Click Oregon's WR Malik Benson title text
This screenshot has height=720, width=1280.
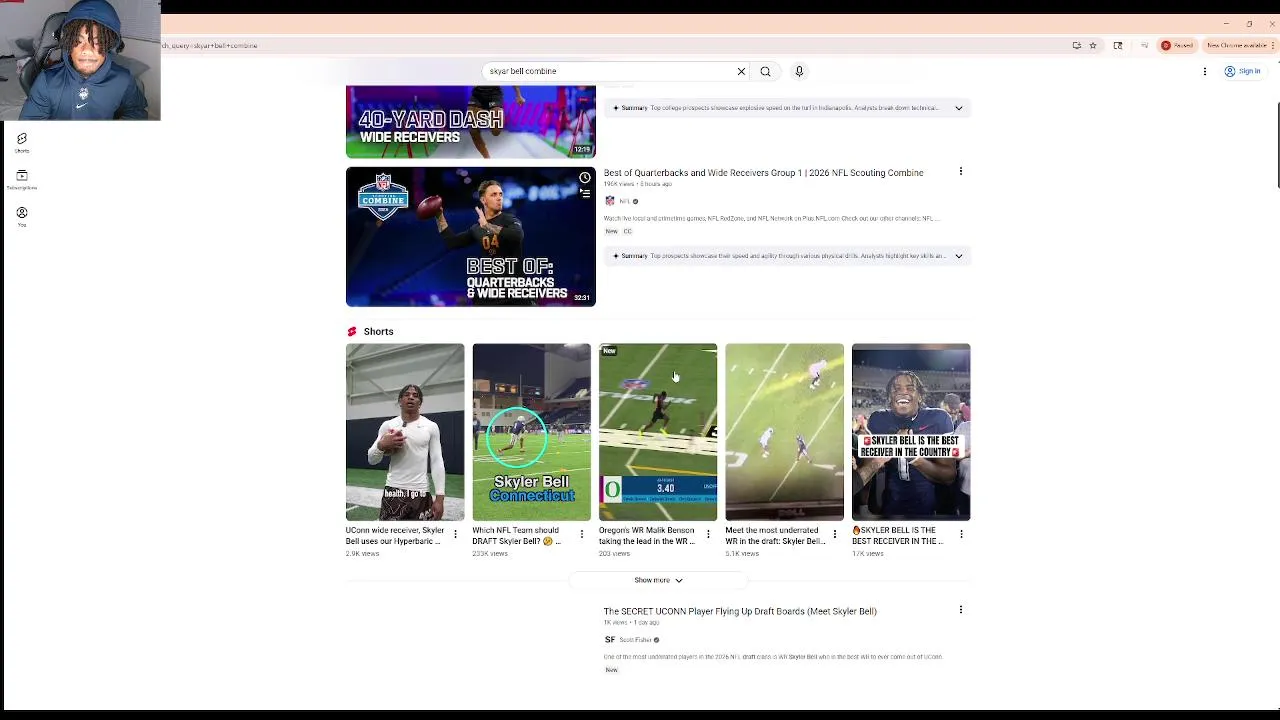tap(647, 536)
